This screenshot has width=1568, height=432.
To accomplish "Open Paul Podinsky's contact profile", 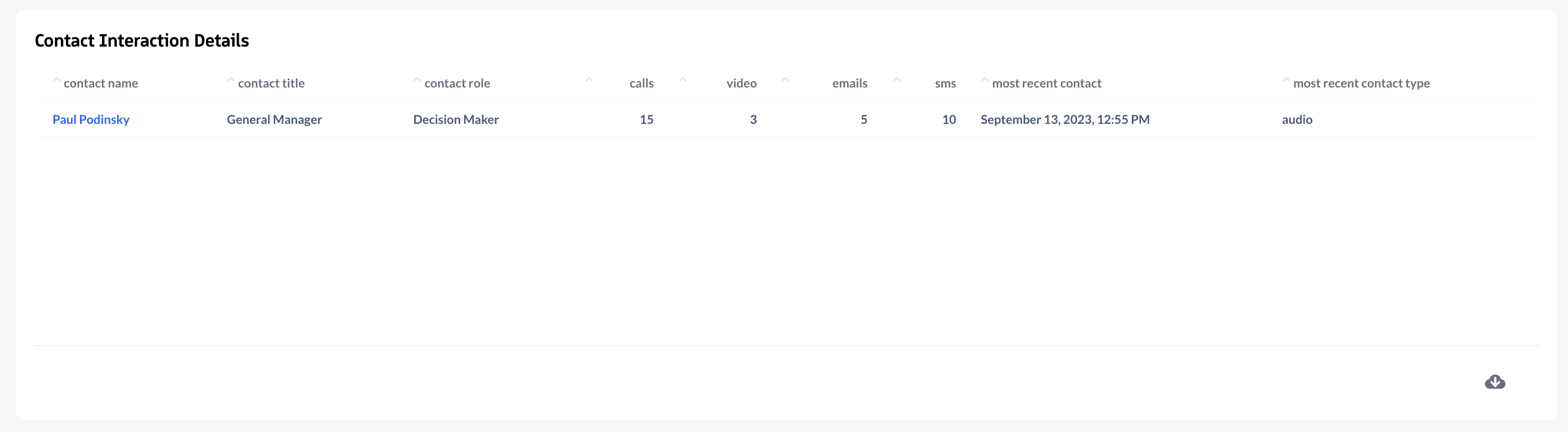I will point(91,119).
